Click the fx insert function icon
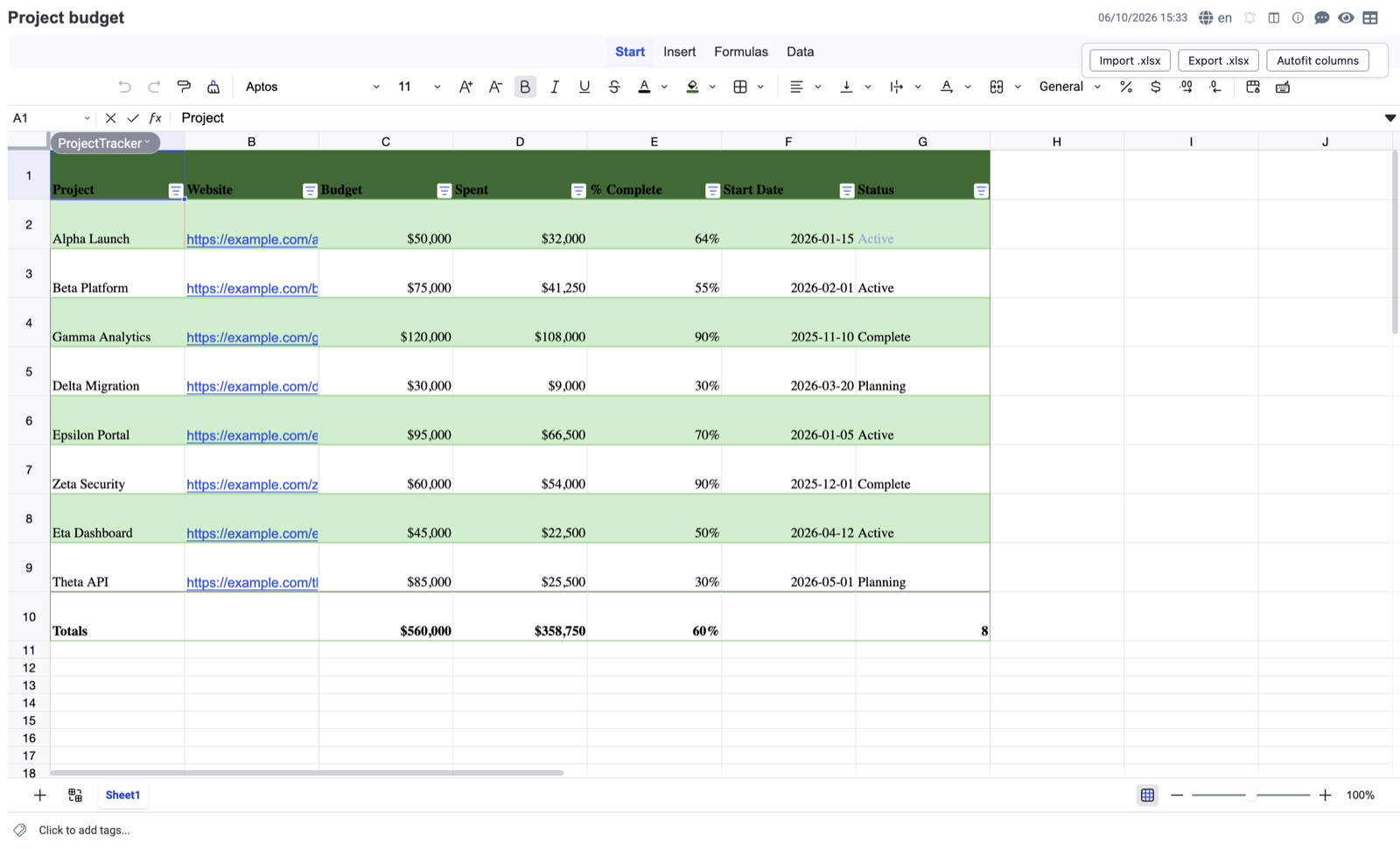The width and height of the screenshot is (1400, 849). click(x=155, y=118)
